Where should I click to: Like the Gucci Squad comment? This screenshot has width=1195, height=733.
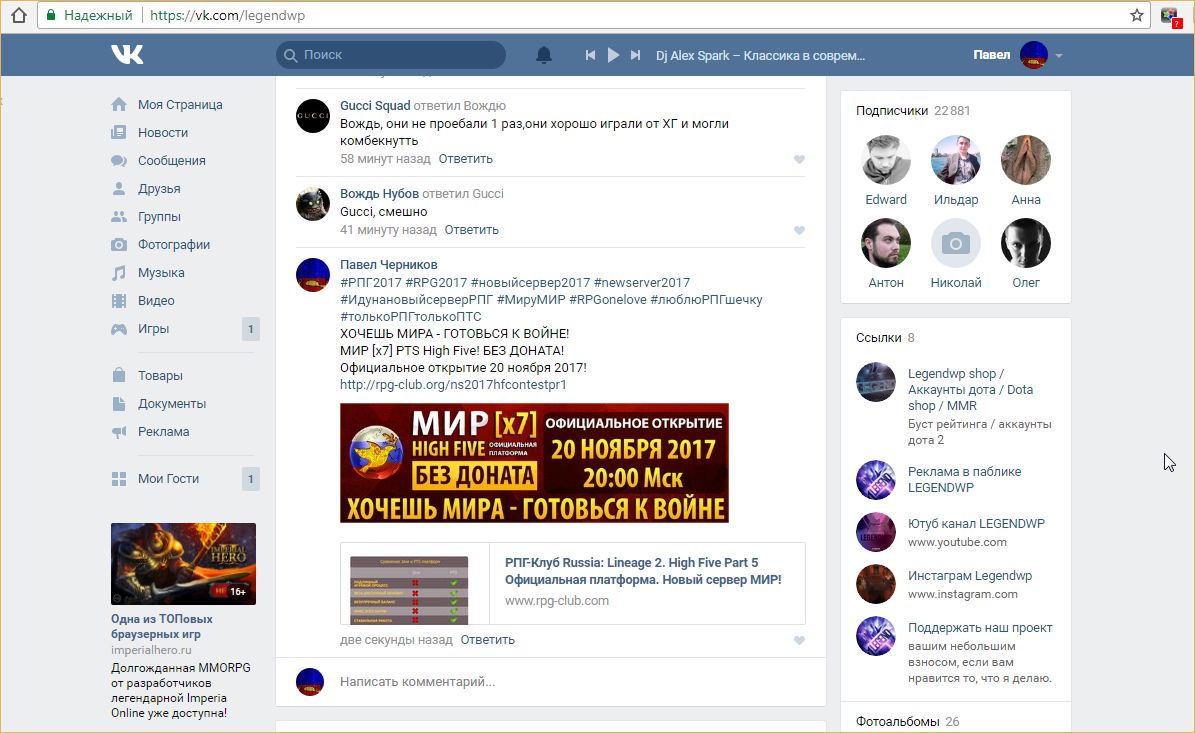pos(799,159)
